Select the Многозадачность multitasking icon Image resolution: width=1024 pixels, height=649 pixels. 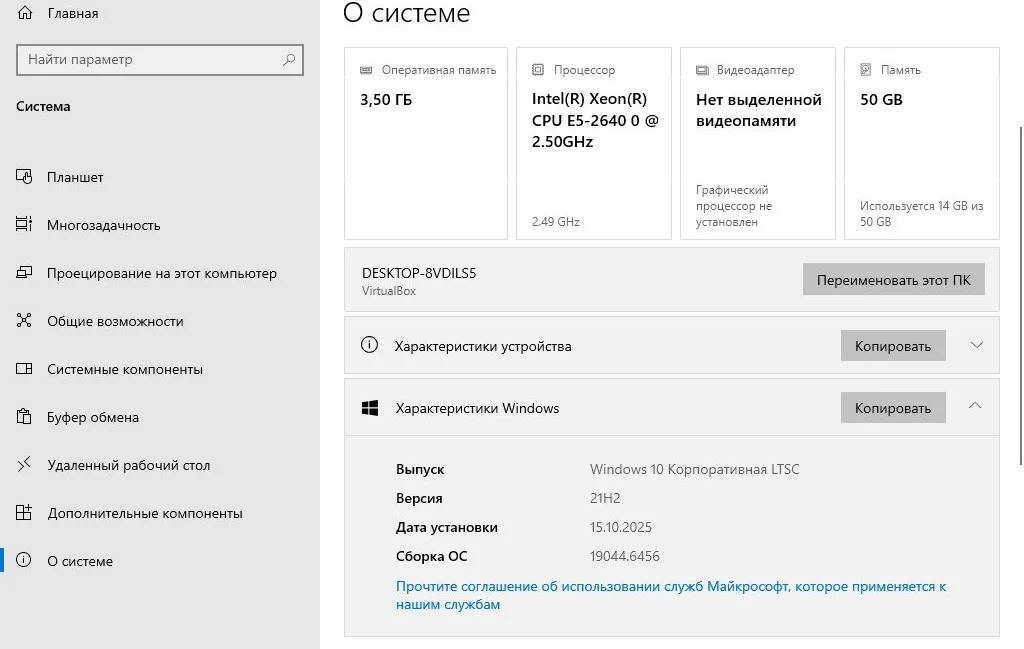click(25, 225)
